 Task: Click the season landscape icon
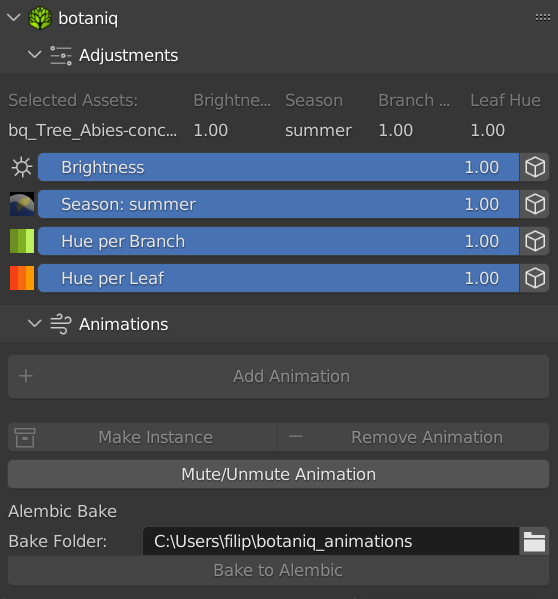tap(22, 204)
